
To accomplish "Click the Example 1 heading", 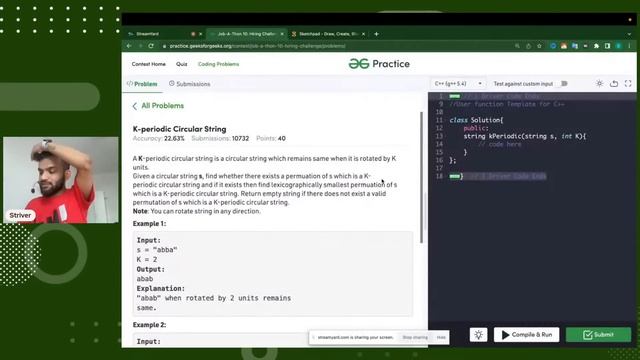I will (149, 224).
